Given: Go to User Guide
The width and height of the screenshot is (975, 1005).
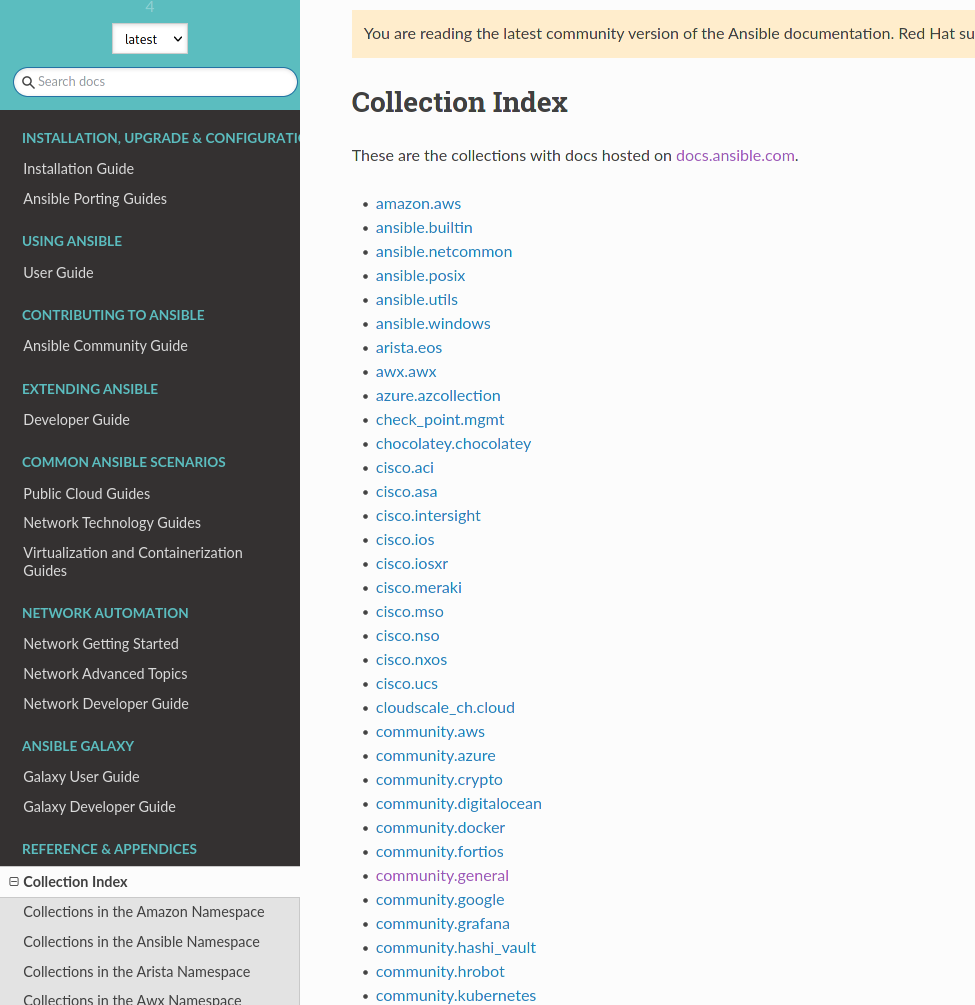Looking at the screenshot, I should pyautogui.click(x=58, y=272).
